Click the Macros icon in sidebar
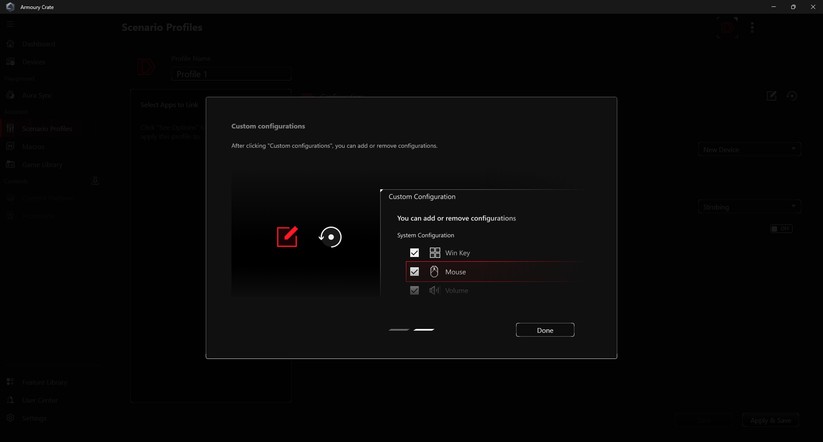 [10, 146]
